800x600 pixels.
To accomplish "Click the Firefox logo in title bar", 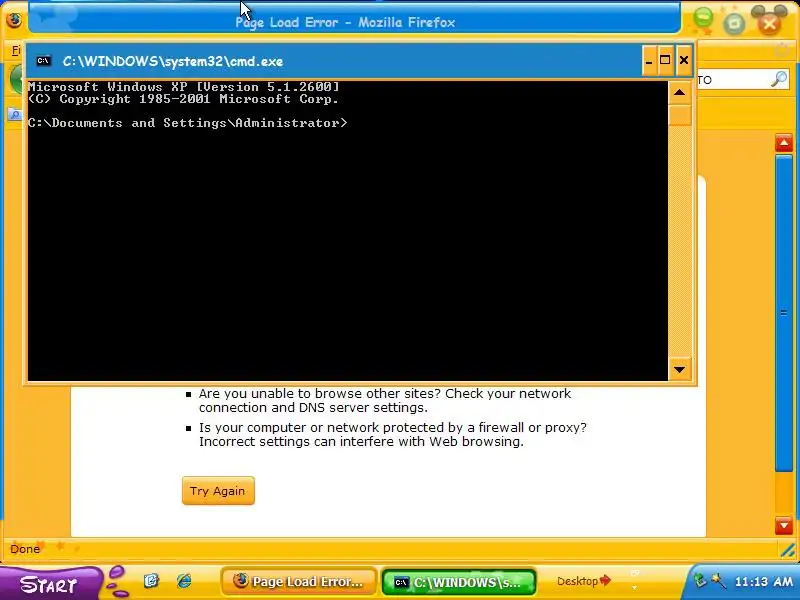I will coord(14,20).
